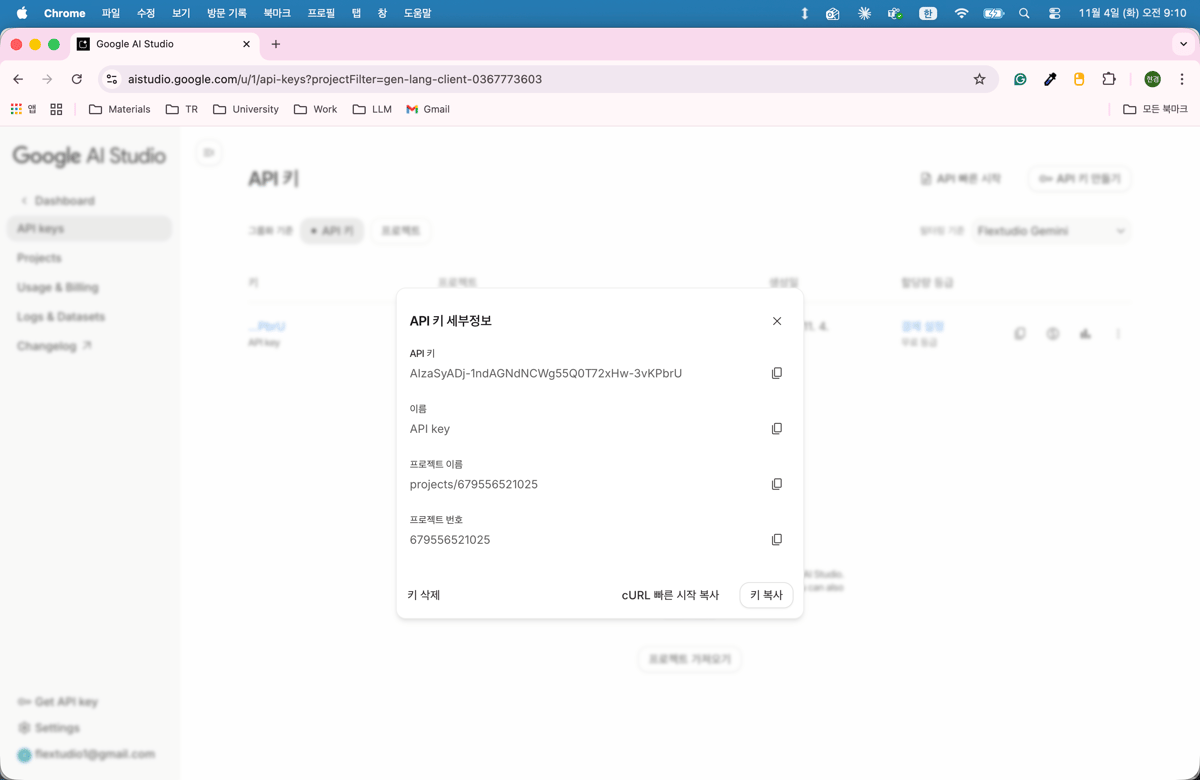Copy the 프로젝트 번호 value
This screenshot has width=1200, height=780.
[777, 539]
